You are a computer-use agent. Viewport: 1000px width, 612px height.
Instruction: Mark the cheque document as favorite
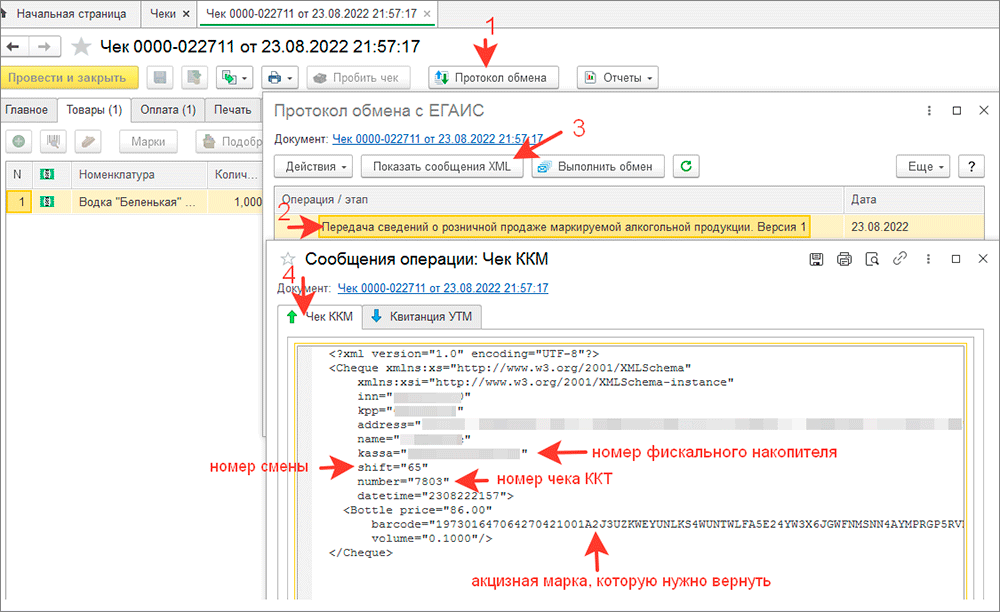pos(81,47)
